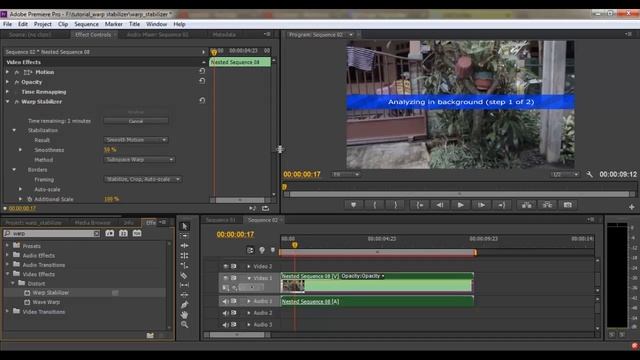The width and height of the screenshot is (640, 360).
Task: Click the Extract button
Action: pos(547,205)
